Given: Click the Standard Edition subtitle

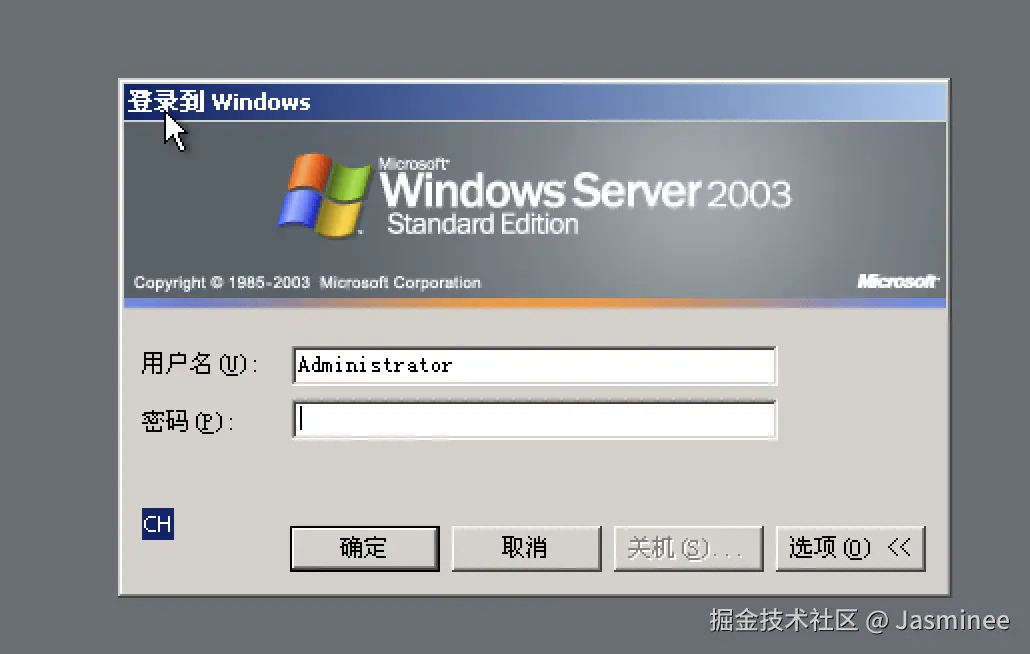Looking at the screenshot, I should pyautogui.click(x=483, y=225).
